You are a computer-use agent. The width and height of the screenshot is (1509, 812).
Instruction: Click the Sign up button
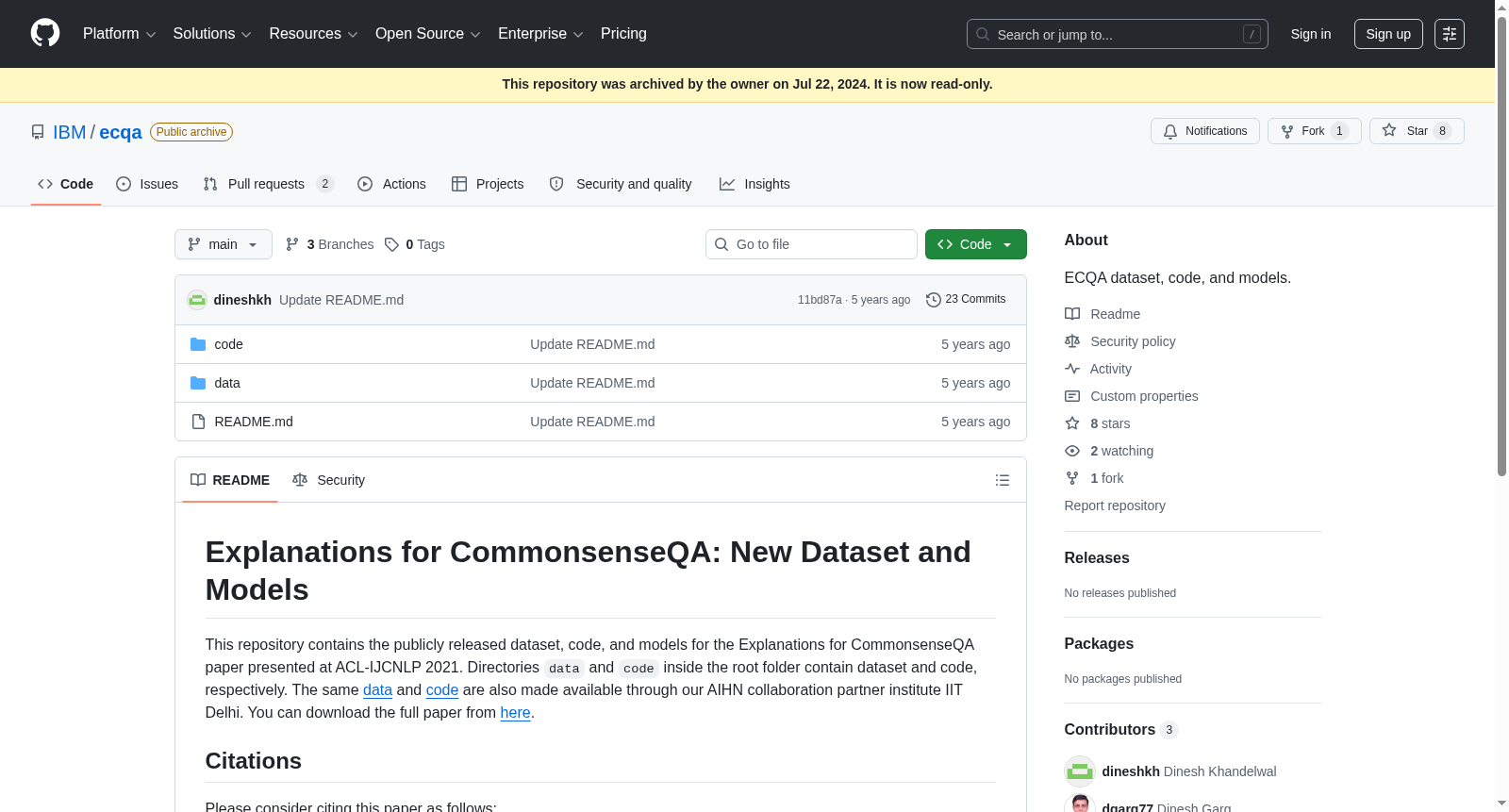(x=1388, y=34)
